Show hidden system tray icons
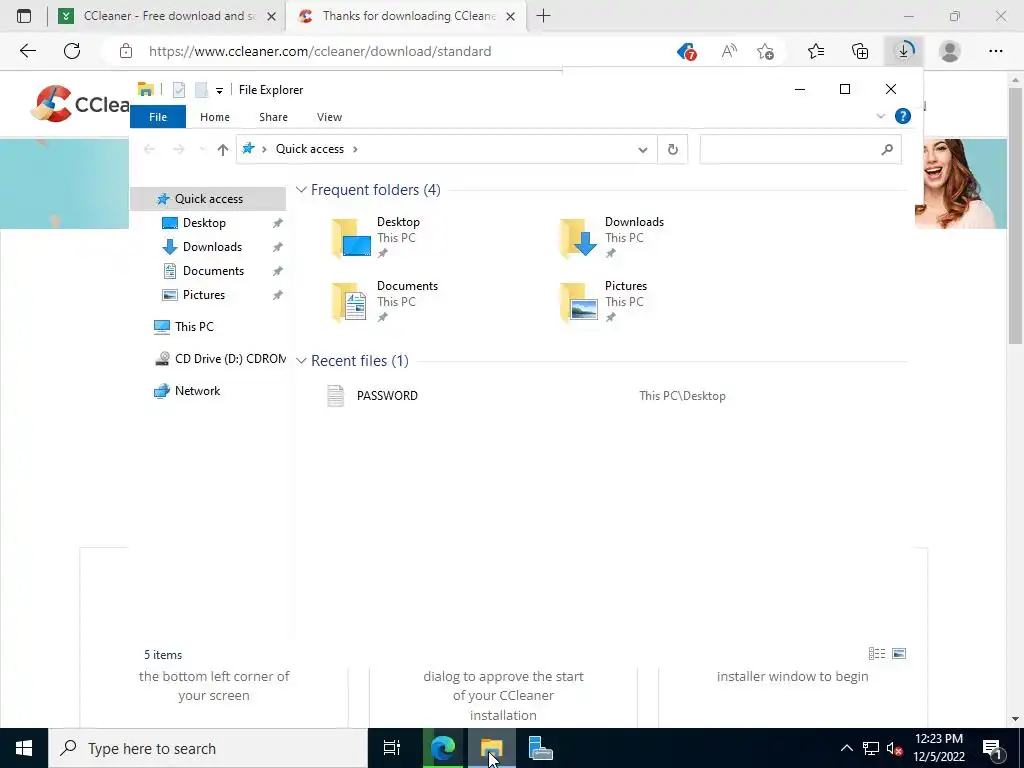1024x768 pixels. (846, 748)
